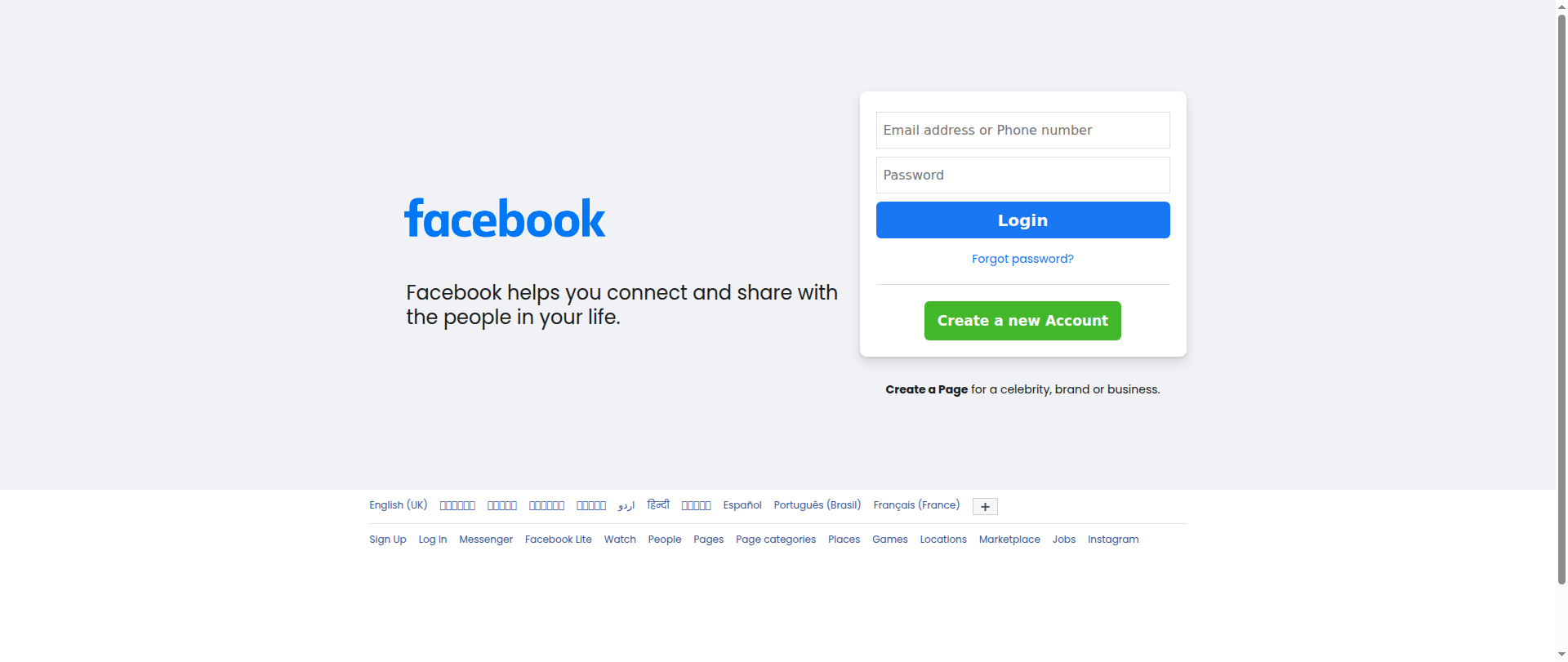Image resolution: width=1568 pixels, height=662 pixels.
Task: Switch language to Português (Brasil)
Action: coord(817,505)
